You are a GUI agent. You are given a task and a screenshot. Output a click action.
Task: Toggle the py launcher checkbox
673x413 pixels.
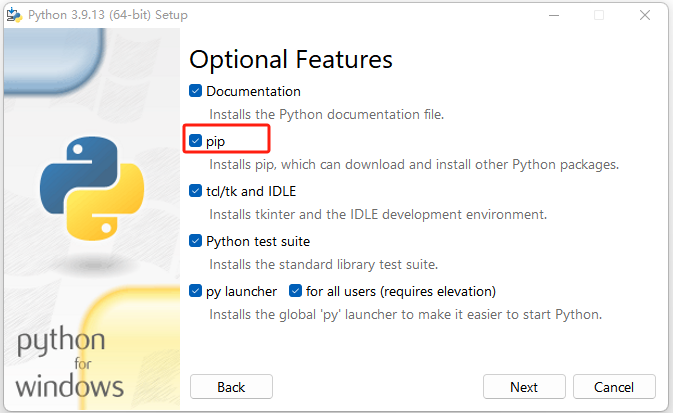(196, 291)
